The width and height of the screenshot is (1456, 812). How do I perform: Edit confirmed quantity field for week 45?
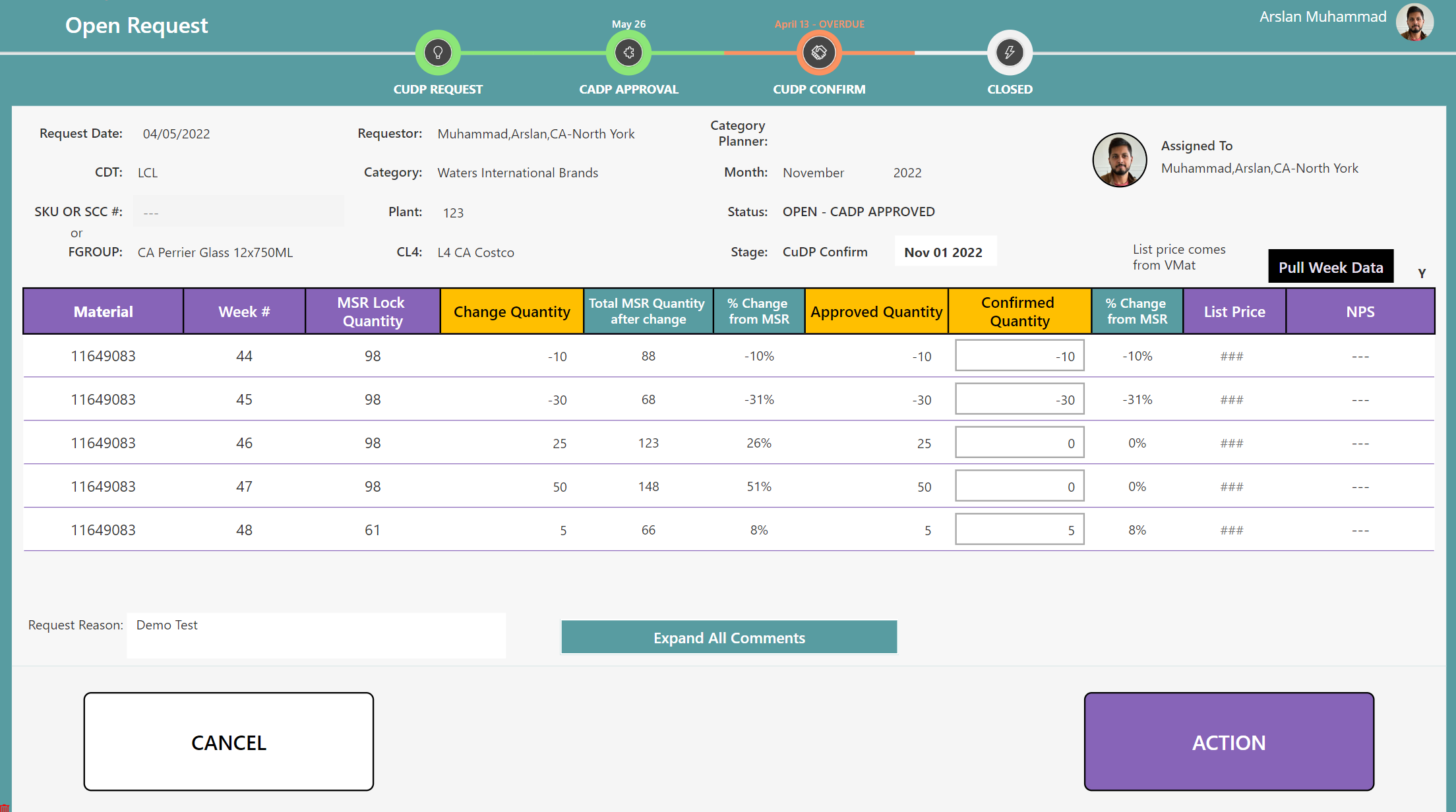1019,399
